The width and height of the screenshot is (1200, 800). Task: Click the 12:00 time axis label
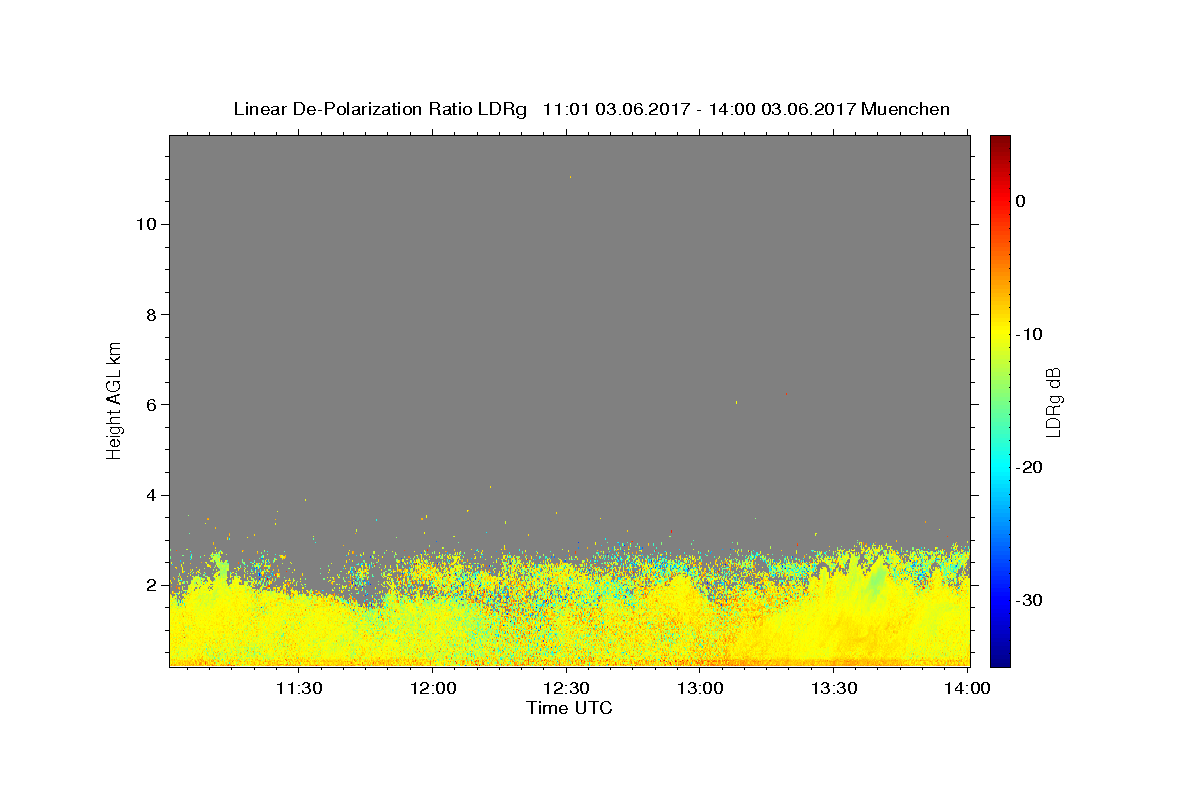[x=432, y=688]
